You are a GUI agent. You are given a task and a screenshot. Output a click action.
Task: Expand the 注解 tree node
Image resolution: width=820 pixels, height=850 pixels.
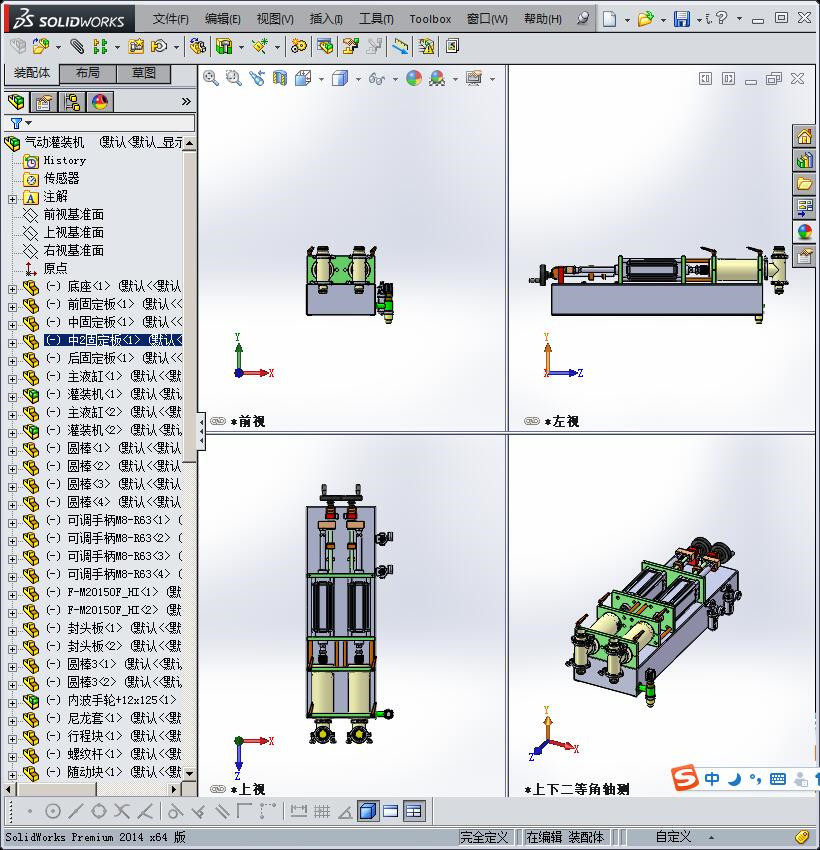coord(12,199)
